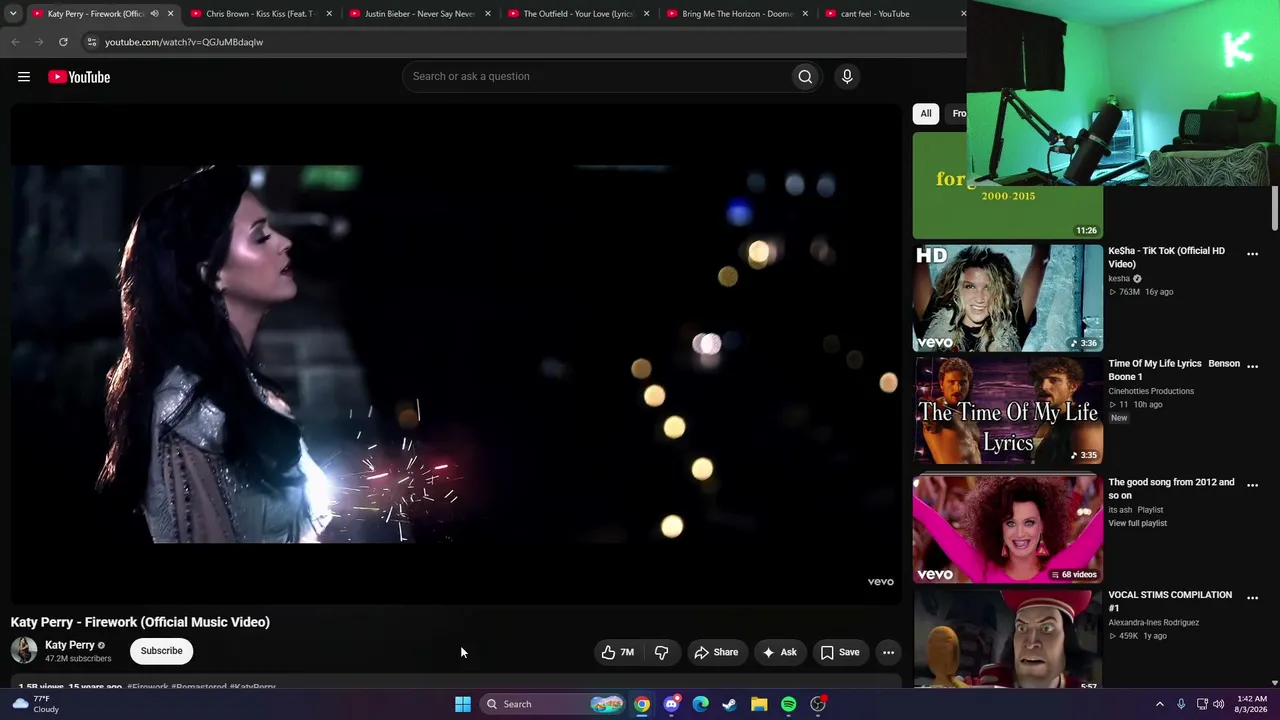Image resolution: width=1280 pixels, height=720 pixels.
Task: Mute the Katy Perry tab audio
Action: click(154, 14)
